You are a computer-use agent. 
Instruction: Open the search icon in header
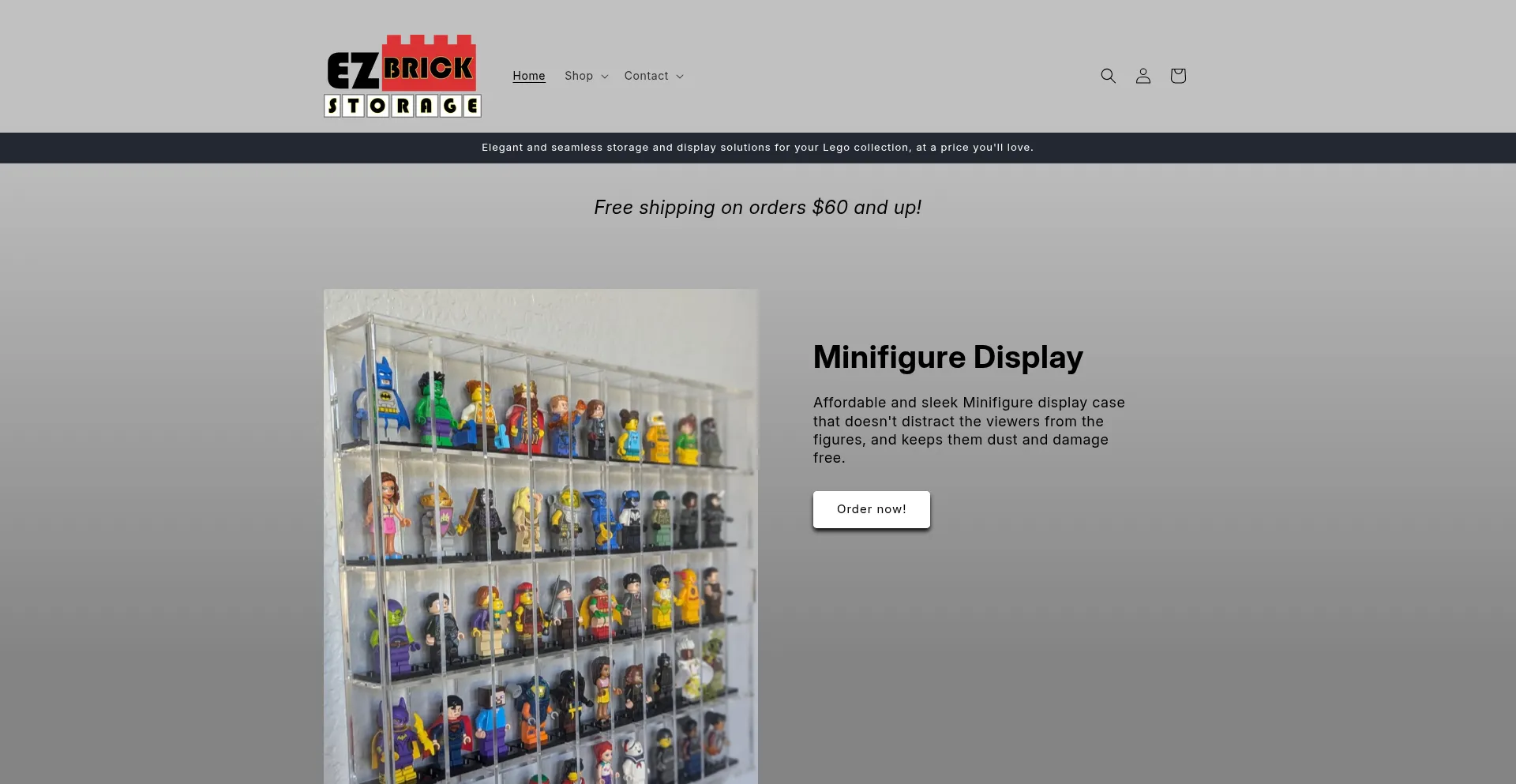[x=1109, y=76]
